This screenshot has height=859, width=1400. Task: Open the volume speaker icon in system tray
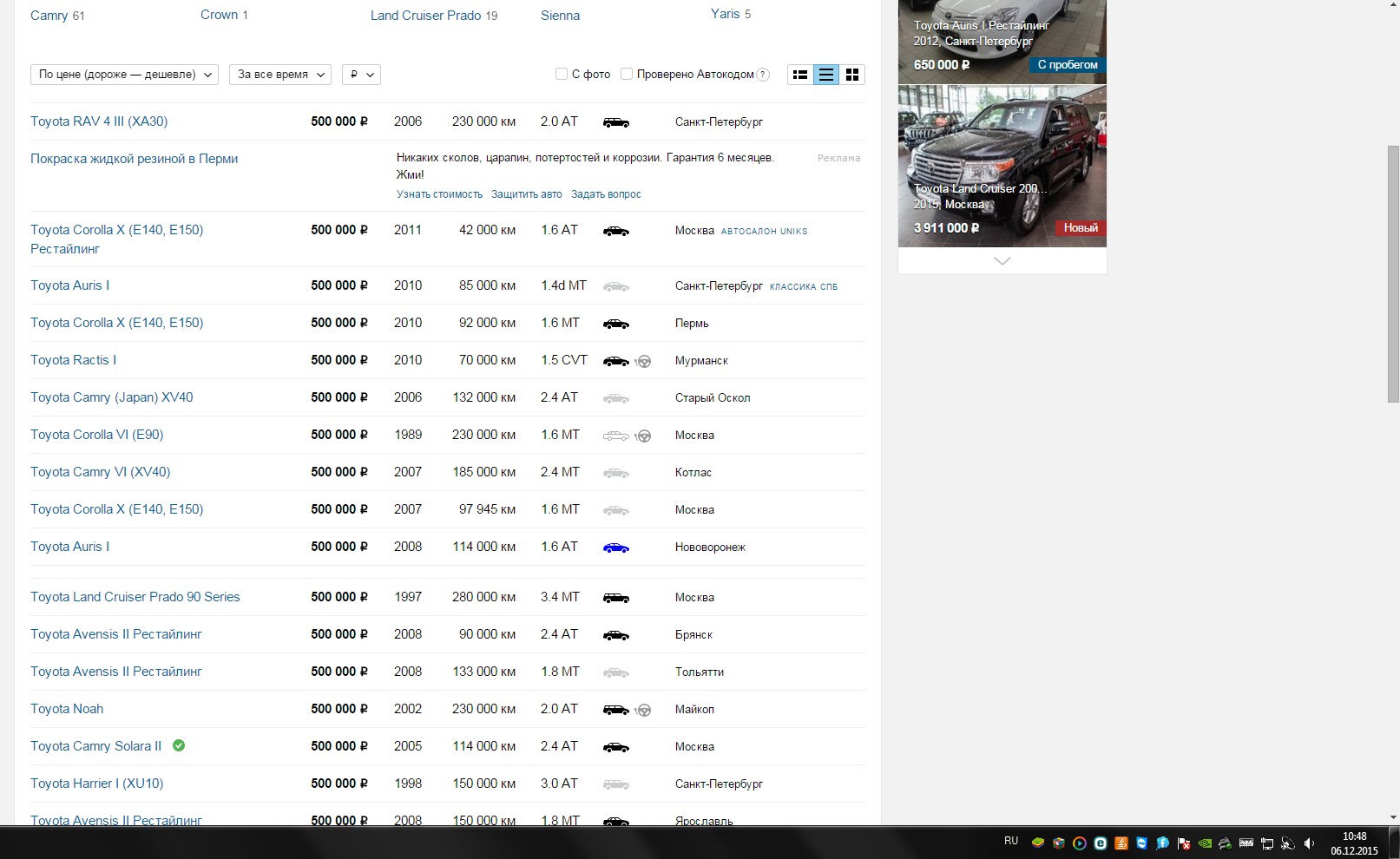1309,843
